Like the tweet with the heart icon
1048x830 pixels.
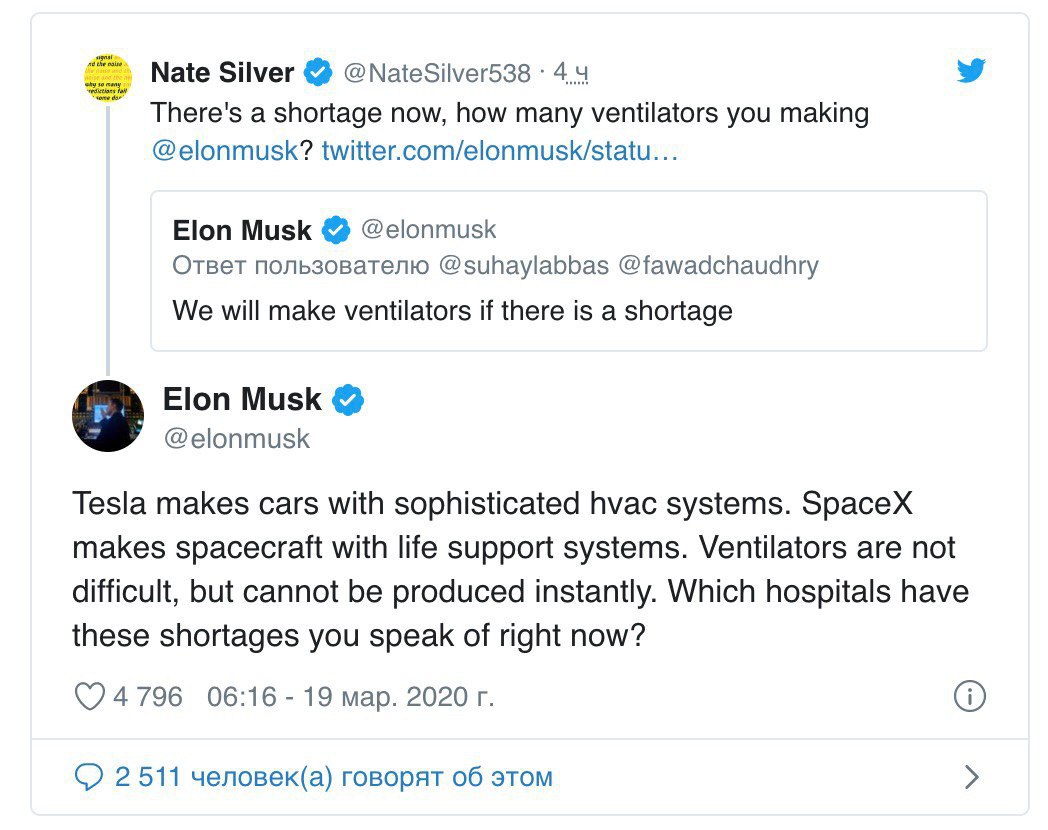tap(89, 696)
